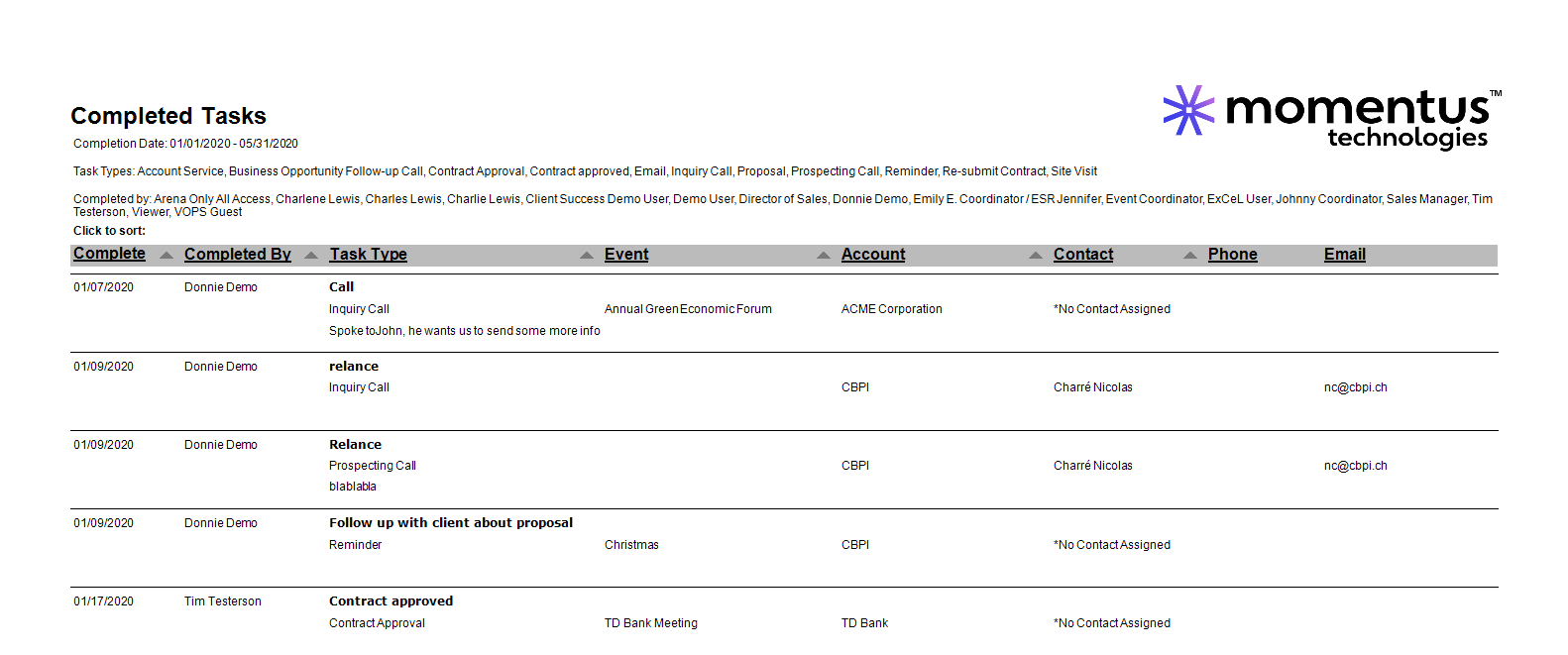The width and height of the screenshot is (1568, 655).
Task: Sort by the Completed By column header
Action: click(x=238, y=255)
